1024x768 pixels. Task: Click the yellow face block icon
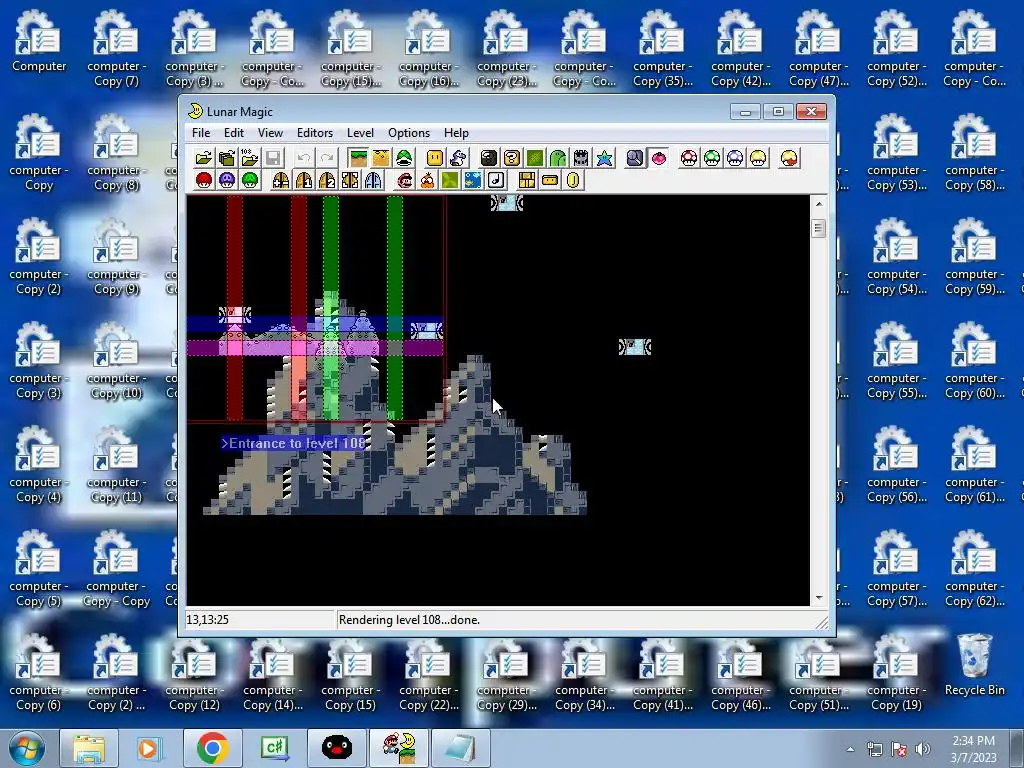pos(435,158)
